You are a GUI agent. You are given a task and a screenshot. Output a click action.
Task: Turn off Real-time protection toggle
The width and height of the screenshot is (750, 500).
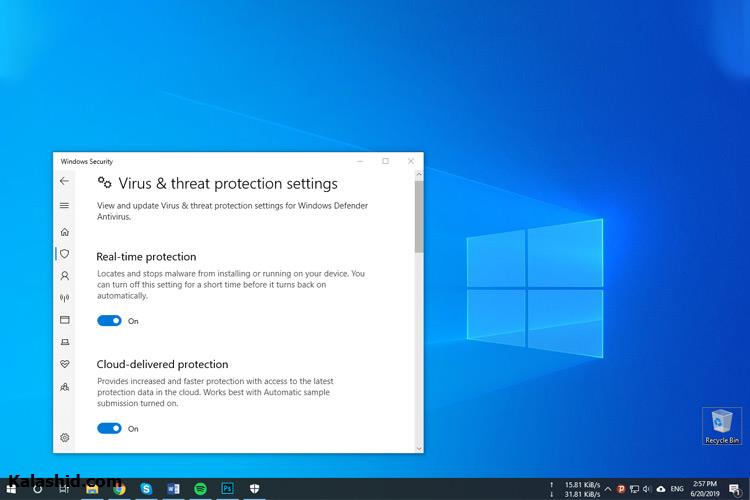(109, 321)
